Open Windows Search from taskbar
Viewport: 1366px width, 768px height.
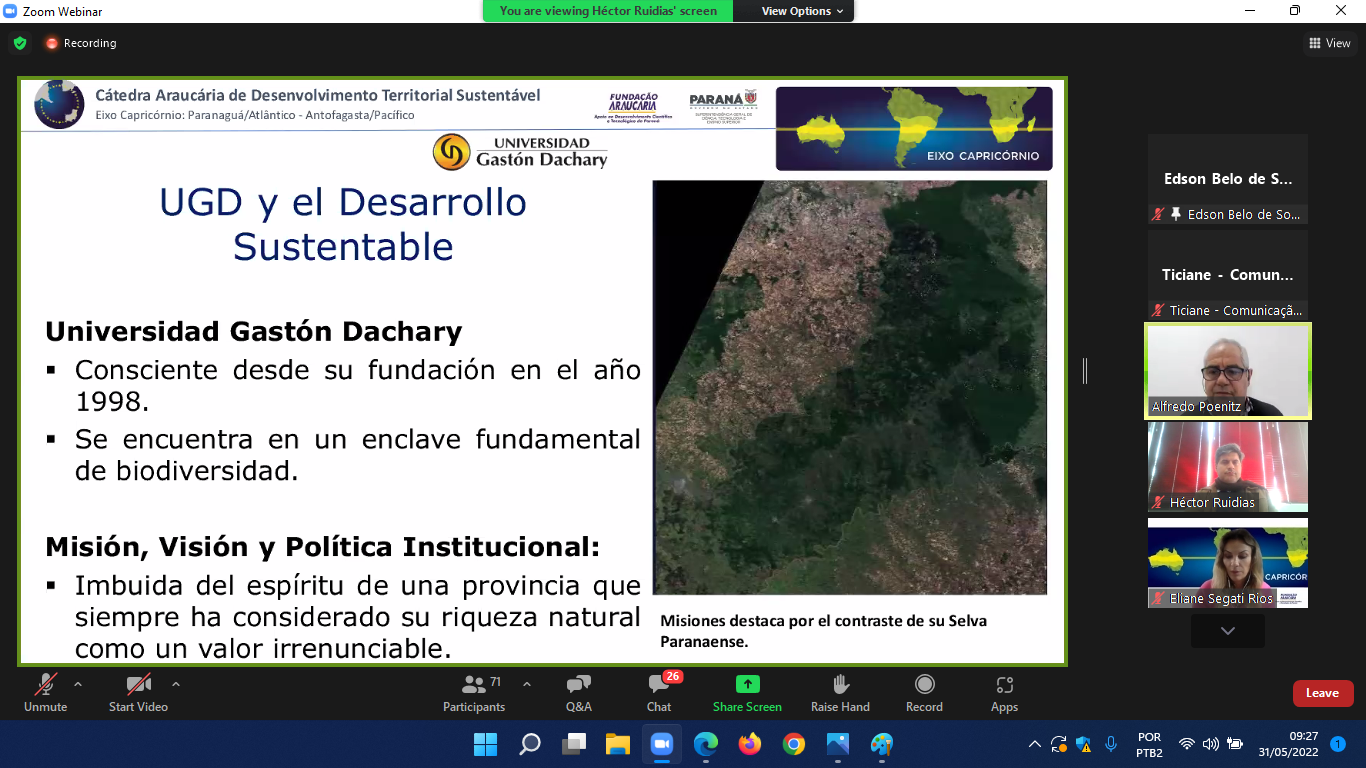(x=530, y=744)
